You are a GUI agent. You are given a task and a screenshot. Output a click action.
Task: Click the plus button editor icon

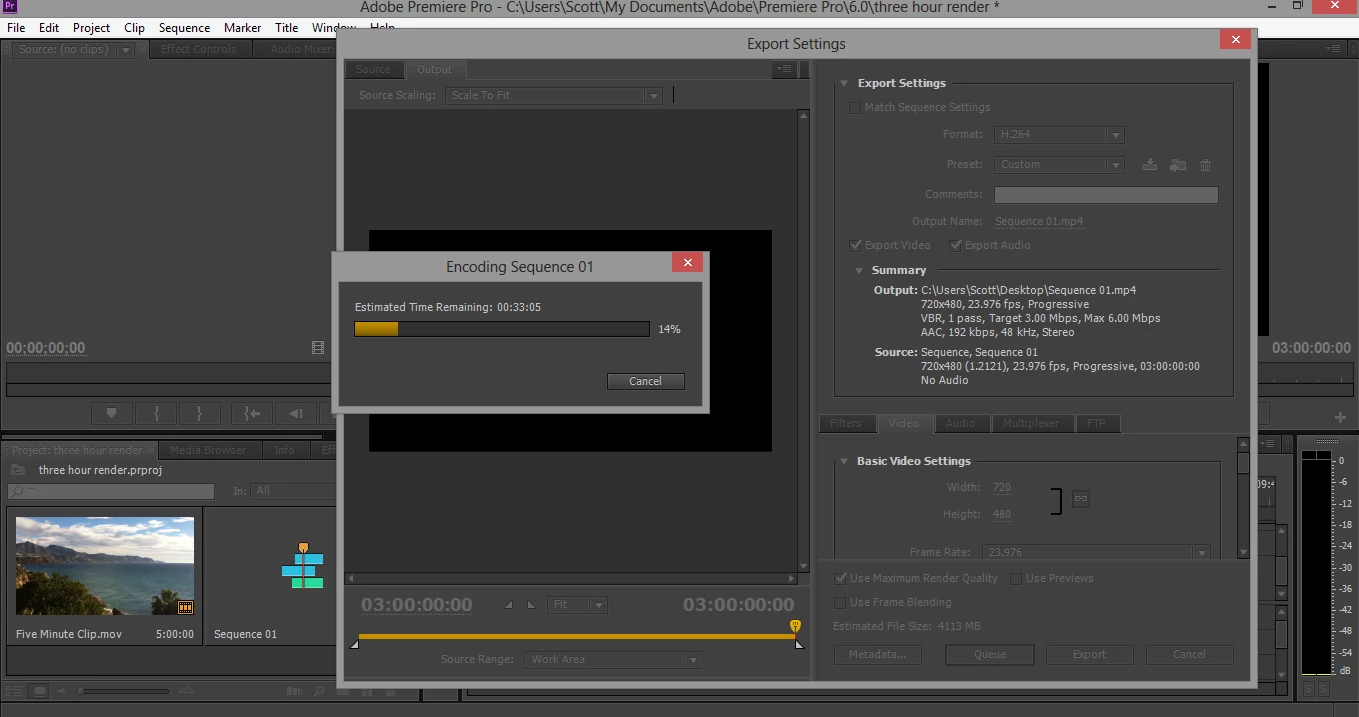(1340, 417)
